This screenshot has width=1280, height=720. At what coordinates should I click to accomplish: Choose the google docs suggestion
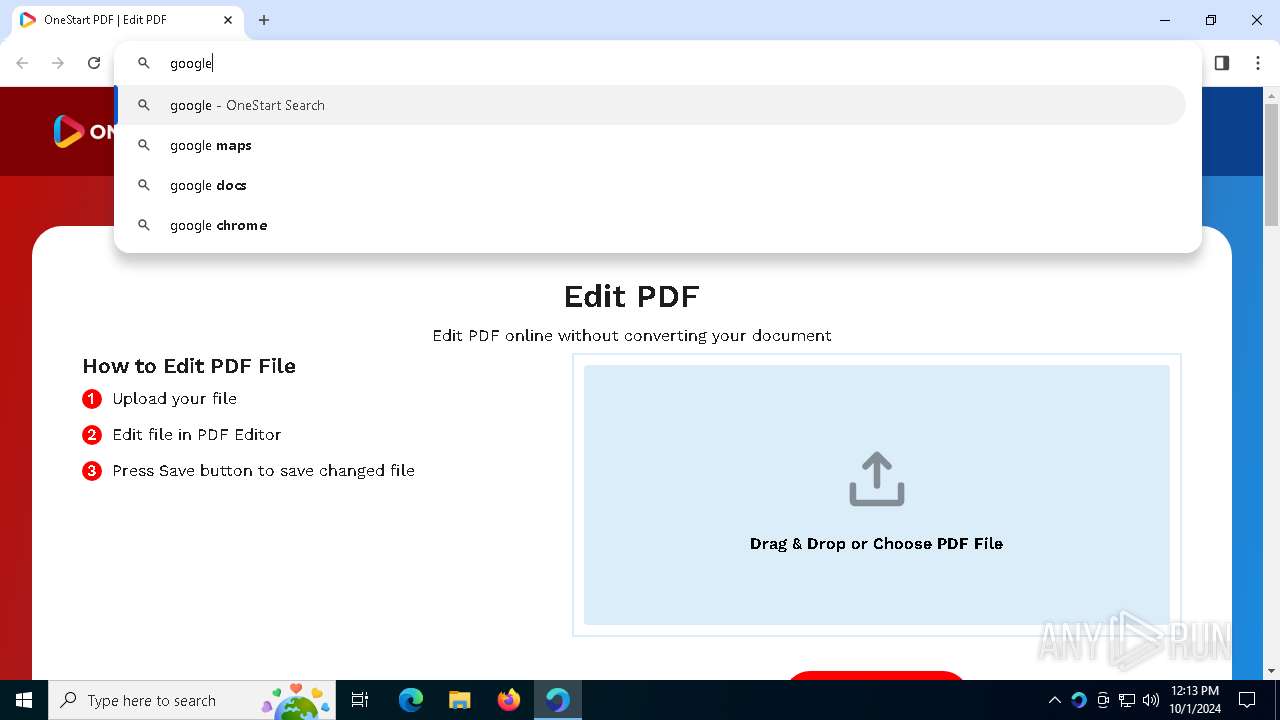[x=650, y=185]
